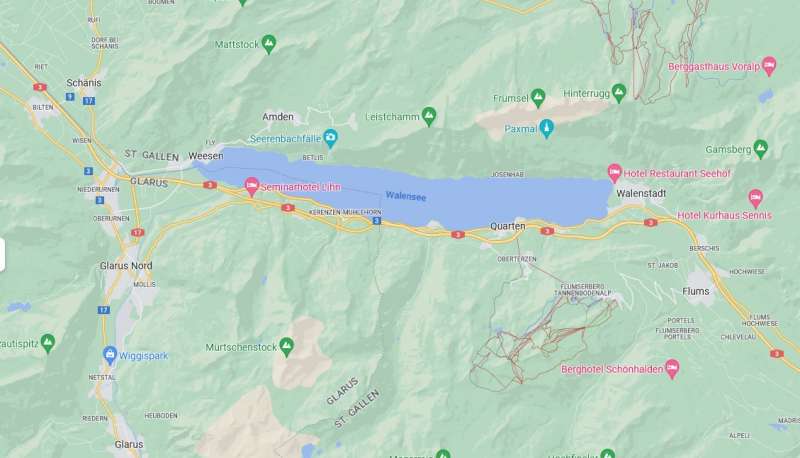Select the Paxmal monument marker
Image resolution: width=800 pixels, height=458 pixels.
point(546,129)
